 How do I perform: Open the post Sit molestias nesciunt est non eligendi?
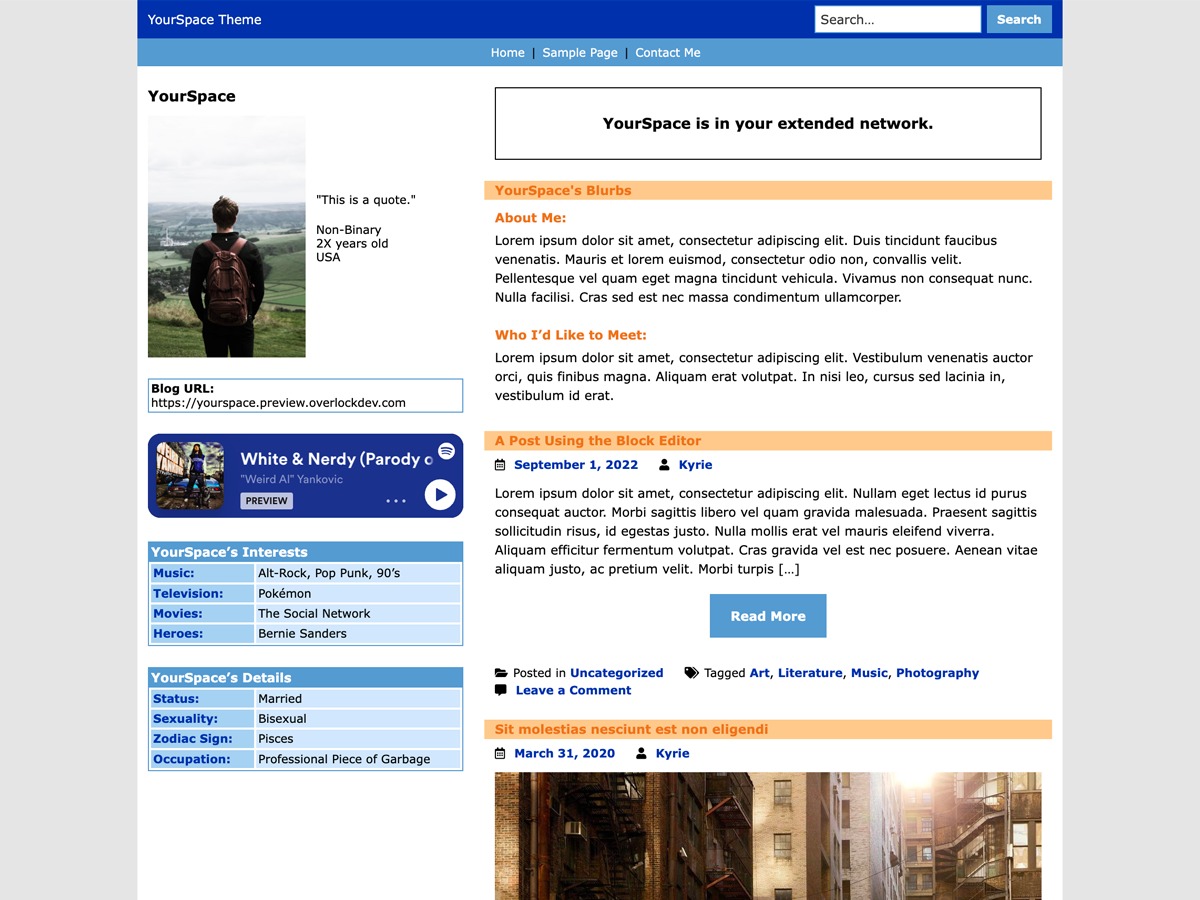(631, 730)
